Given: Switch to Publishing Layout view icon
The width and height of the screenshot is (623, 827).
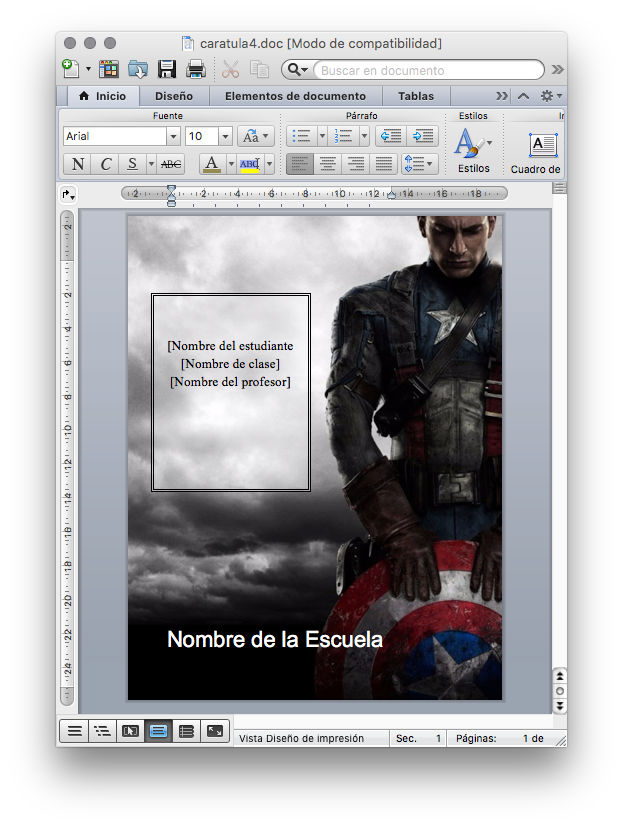Looking at the screenshot, I should pyautogui.click(x=130, y=731).
